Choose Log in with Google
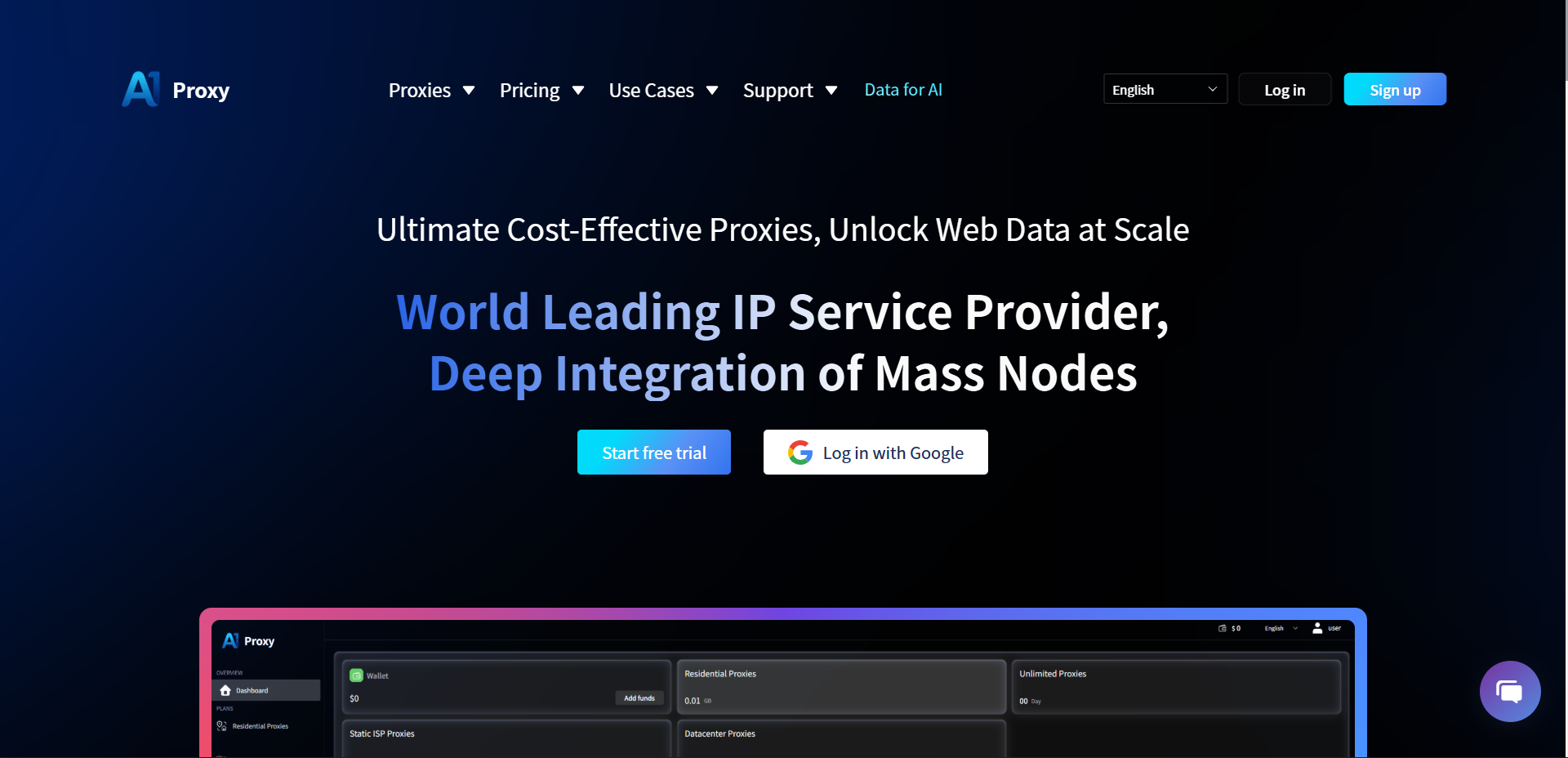This screenshot has width=1568, height=758. point(875,453)
